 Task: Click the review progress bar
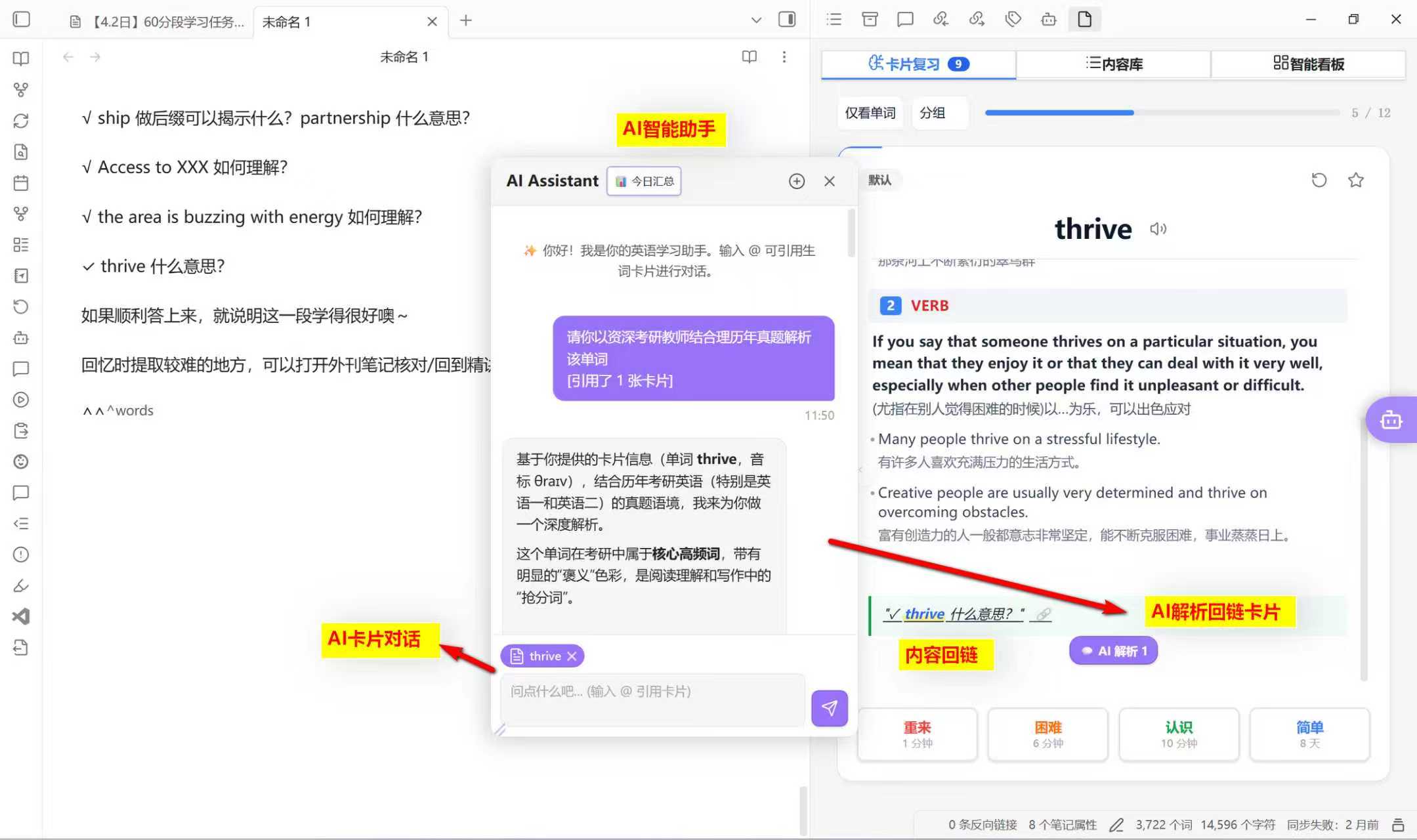1162,113
